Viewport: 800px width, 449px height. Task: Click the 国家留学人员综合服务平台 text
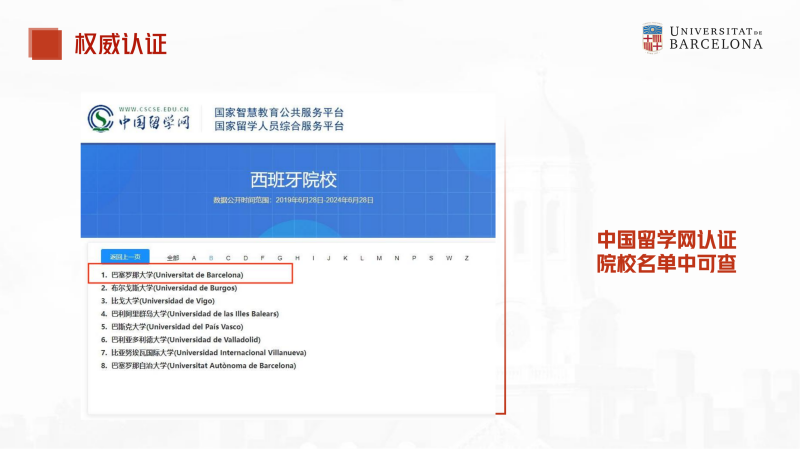[x=279, y=126]
